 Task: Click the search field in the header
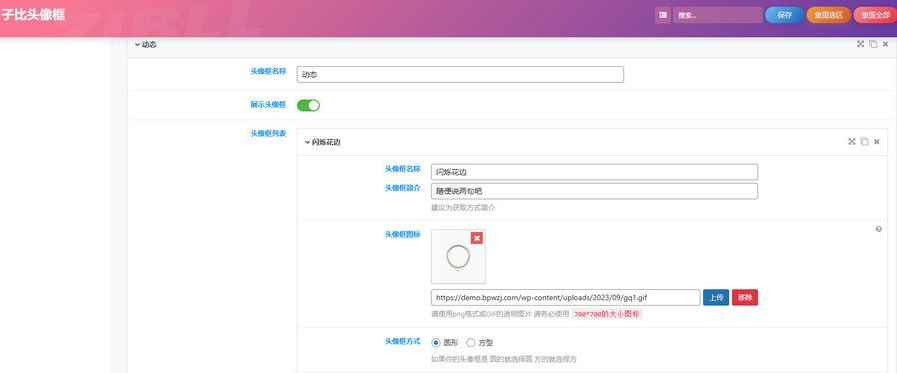tap(717, 15)
